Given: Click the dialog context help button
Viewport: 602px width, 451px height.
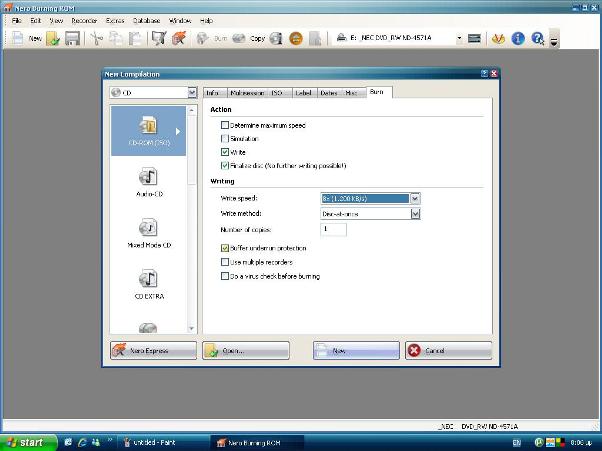Looking at the screenshot, I should (485, 74).
